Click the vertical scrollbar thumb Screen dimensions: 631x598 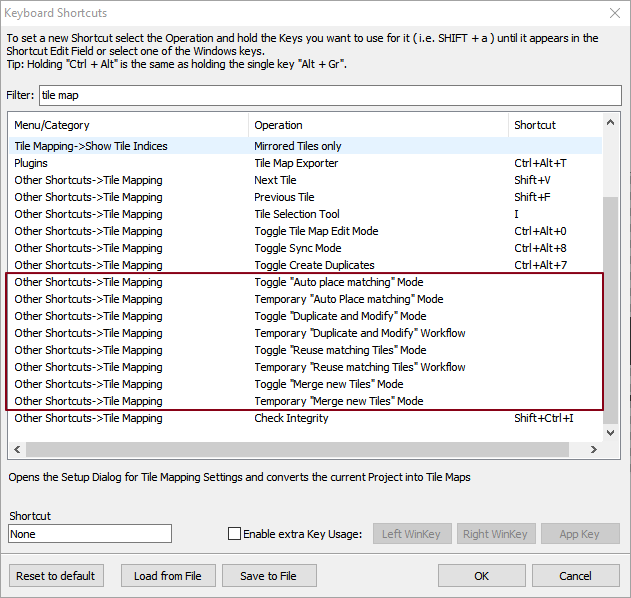click(x=610, y=310)
